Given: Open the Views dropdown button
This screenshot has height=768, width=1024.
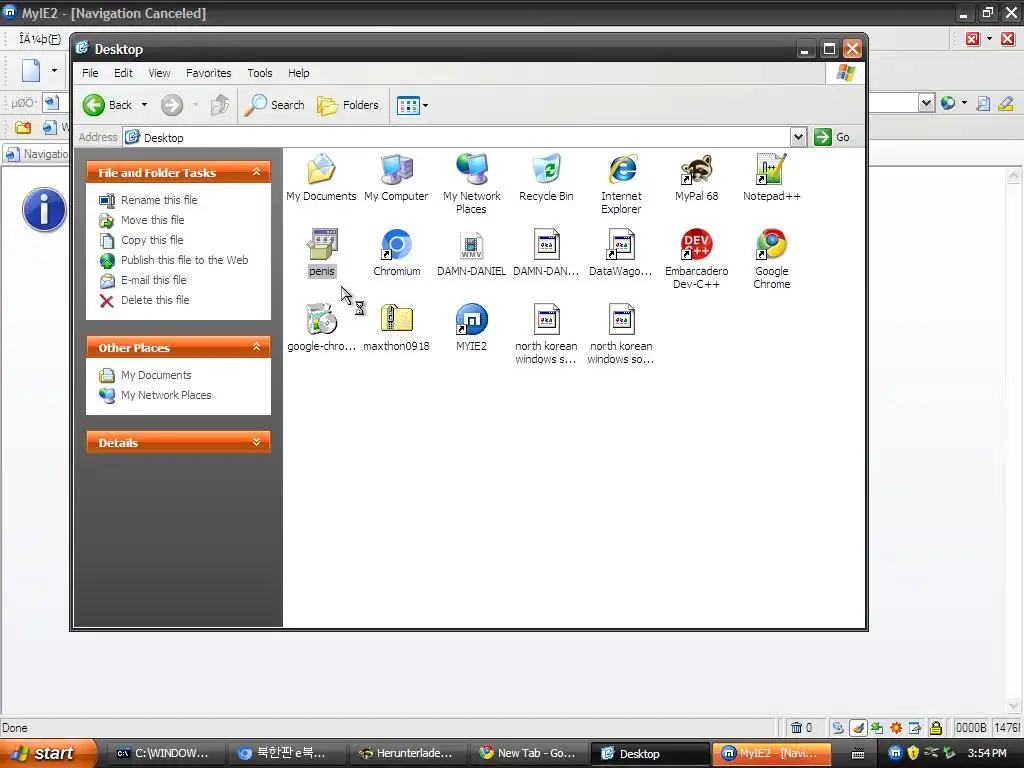Looking at the screenshot, I should click(x=413, y=105).
